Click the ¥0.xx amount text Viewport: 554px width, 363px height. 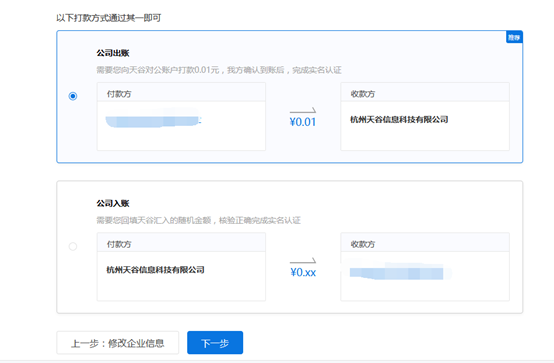pyautogui.click(x=303, y=273)
